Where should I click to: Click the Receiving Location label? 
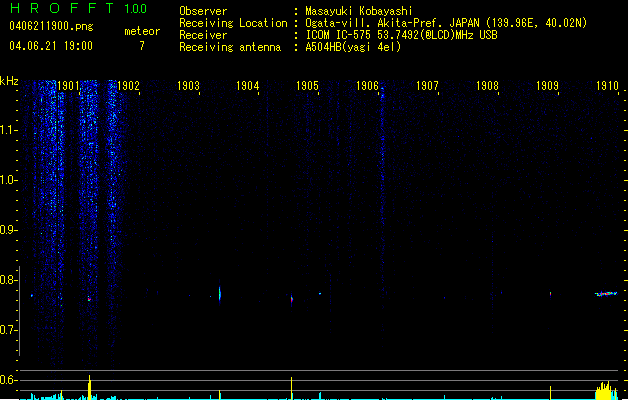pos(233,23)
